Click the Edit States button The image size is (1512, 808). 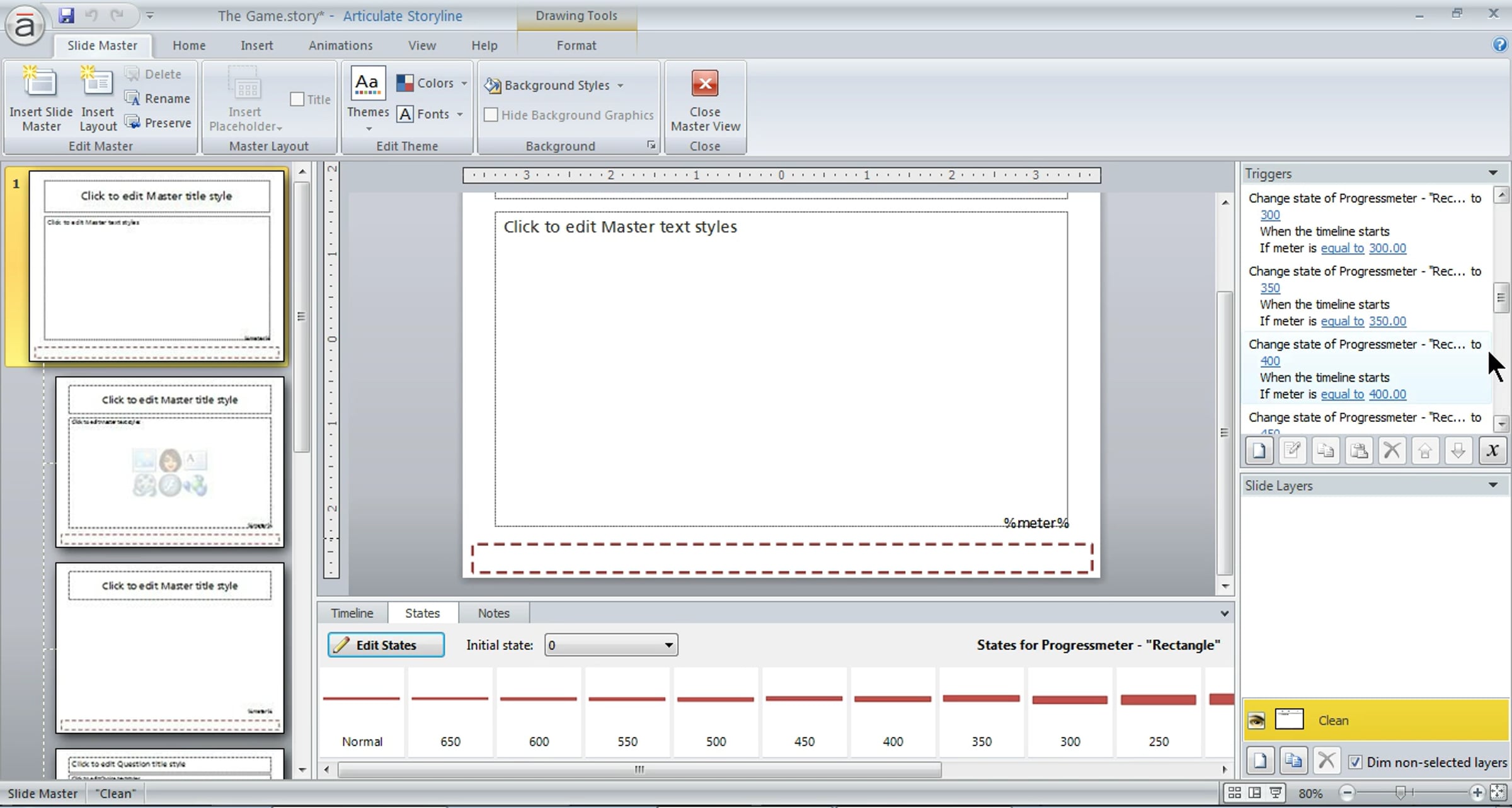[x=386, y=645]
